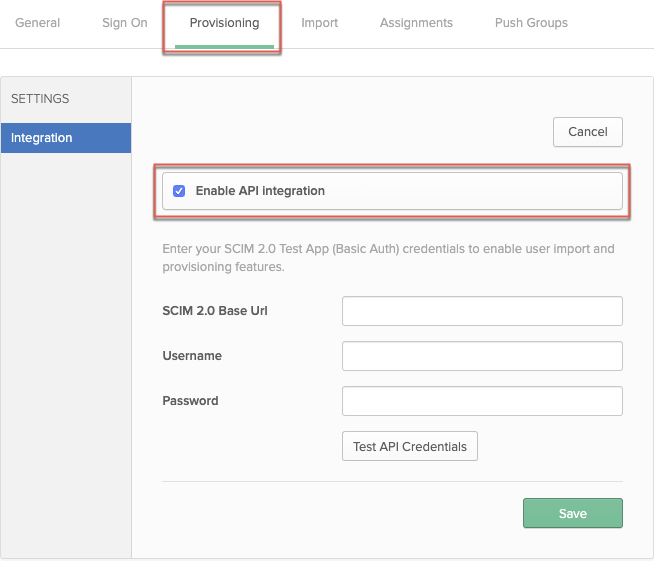Click into the Password input field
The image size is (654, 561).
482,401
